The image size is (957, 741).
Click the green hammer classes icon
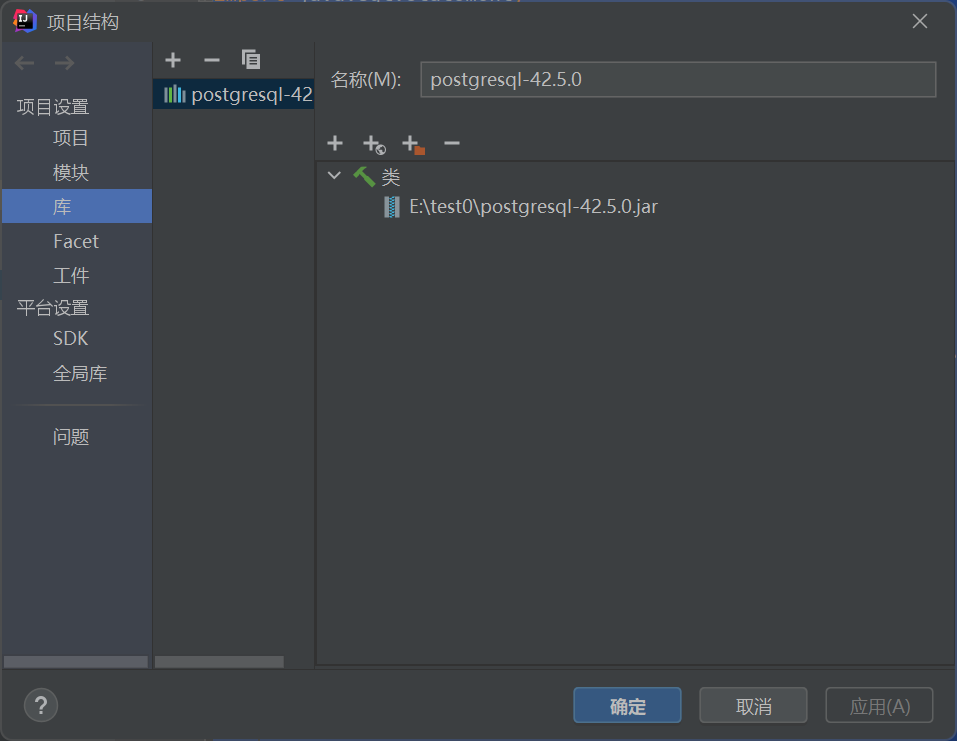pos(364,177)
